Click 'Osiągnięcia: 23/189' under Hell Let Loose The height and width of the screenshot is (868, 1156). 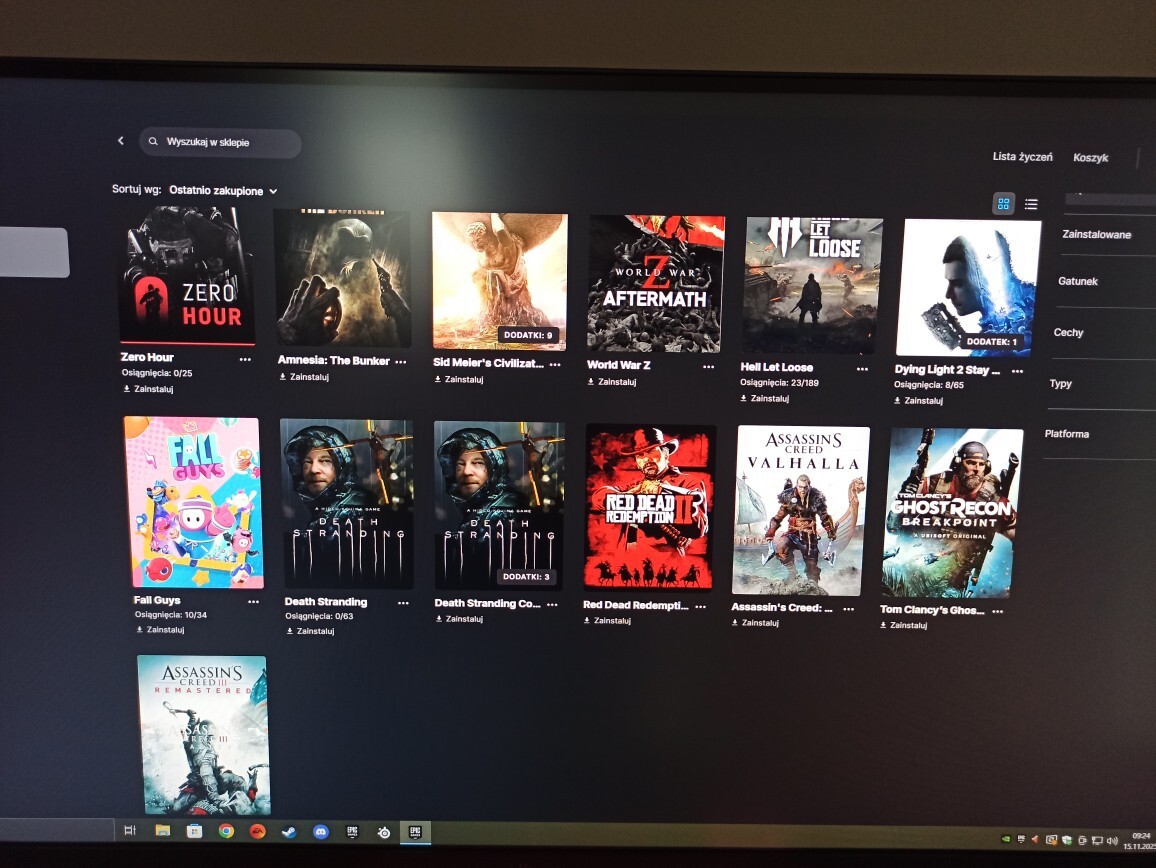click(779, 383)
